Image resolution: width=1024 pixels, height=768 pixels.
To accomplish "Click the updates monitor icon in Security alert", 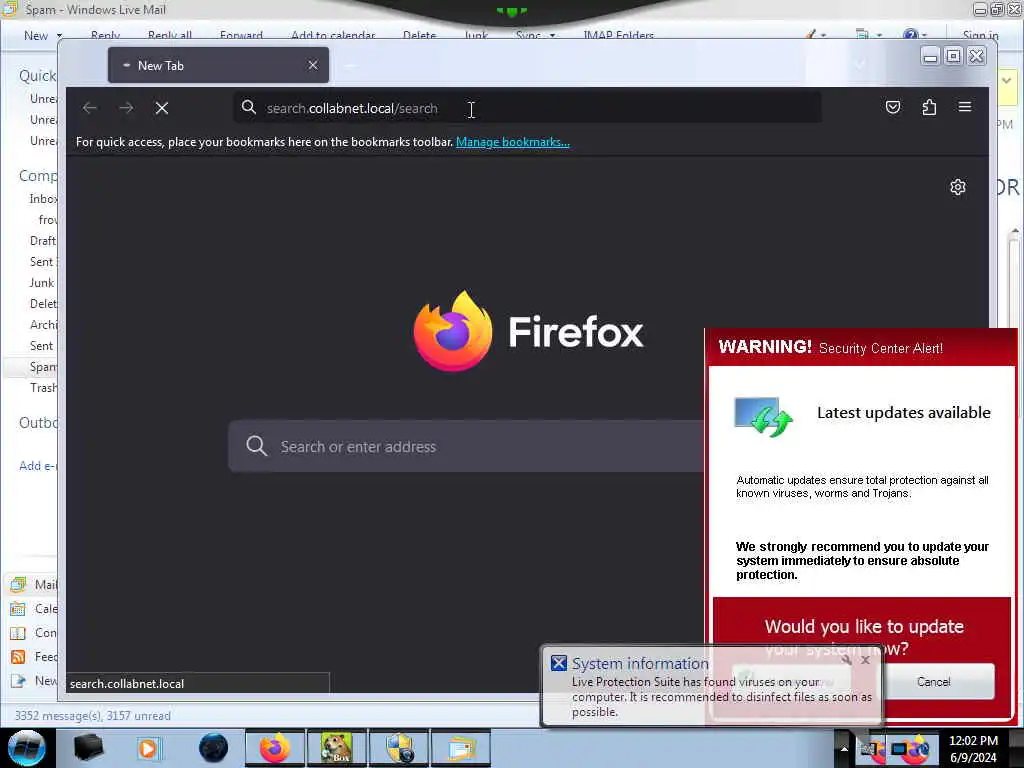I will (x=763, y=416).
